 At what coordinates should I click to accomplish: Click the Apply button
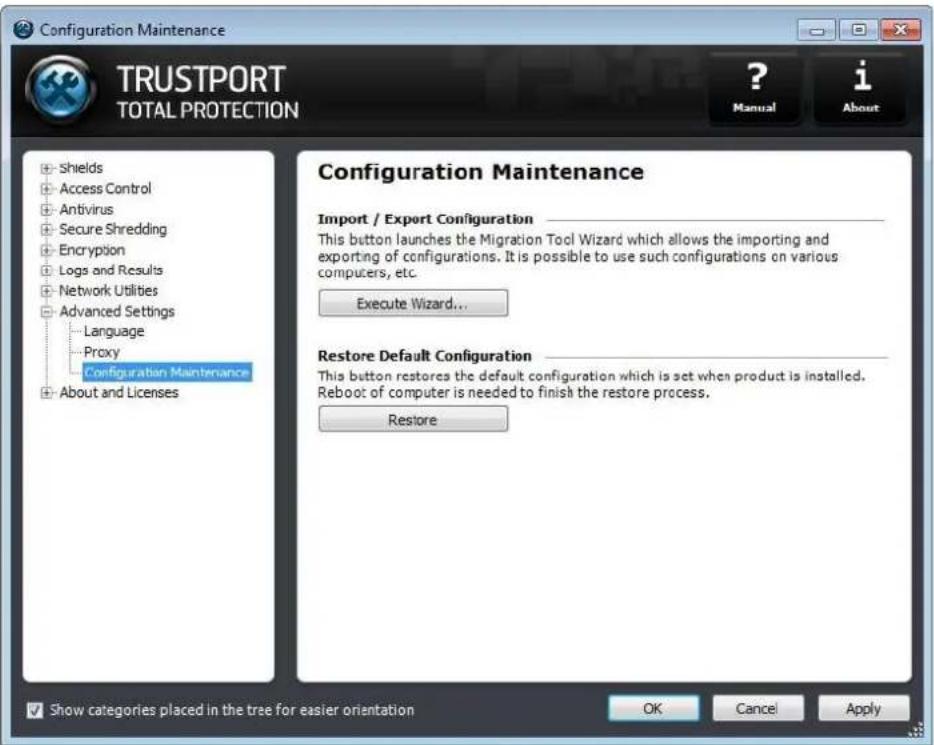click(x=864, y=708)
